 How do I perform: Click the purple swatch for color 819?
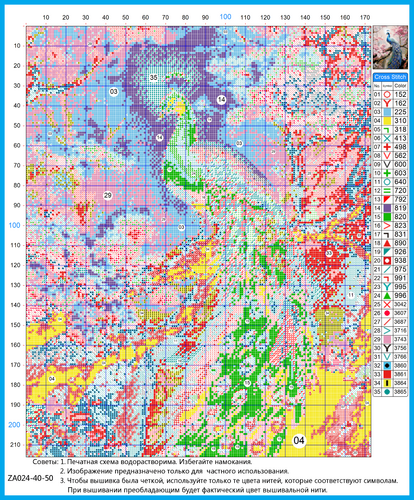(387, 208)
